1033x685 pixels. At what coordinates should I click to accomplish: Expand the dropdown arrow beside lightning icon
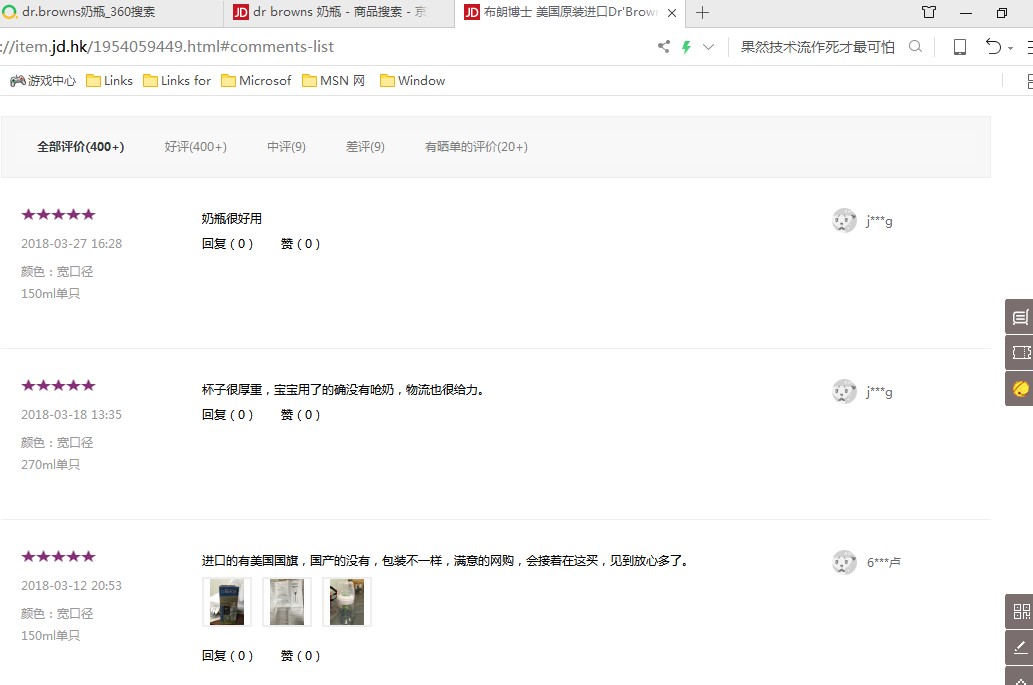[709, 47]
